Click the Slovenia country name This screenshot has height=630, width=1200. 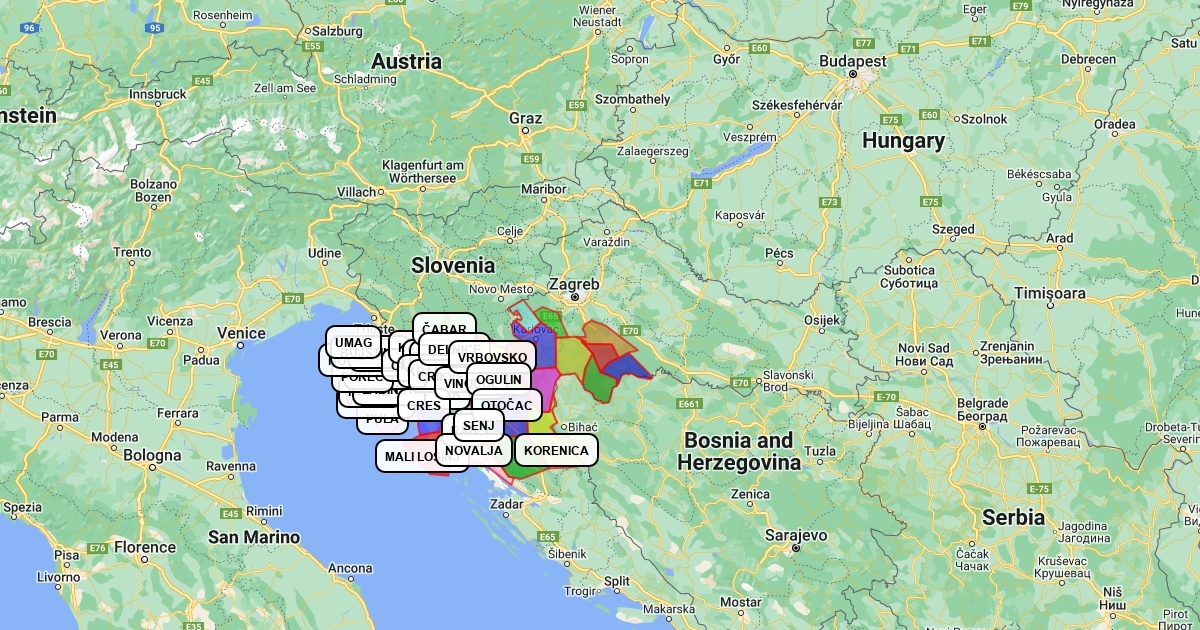click(x=453, y=265)
